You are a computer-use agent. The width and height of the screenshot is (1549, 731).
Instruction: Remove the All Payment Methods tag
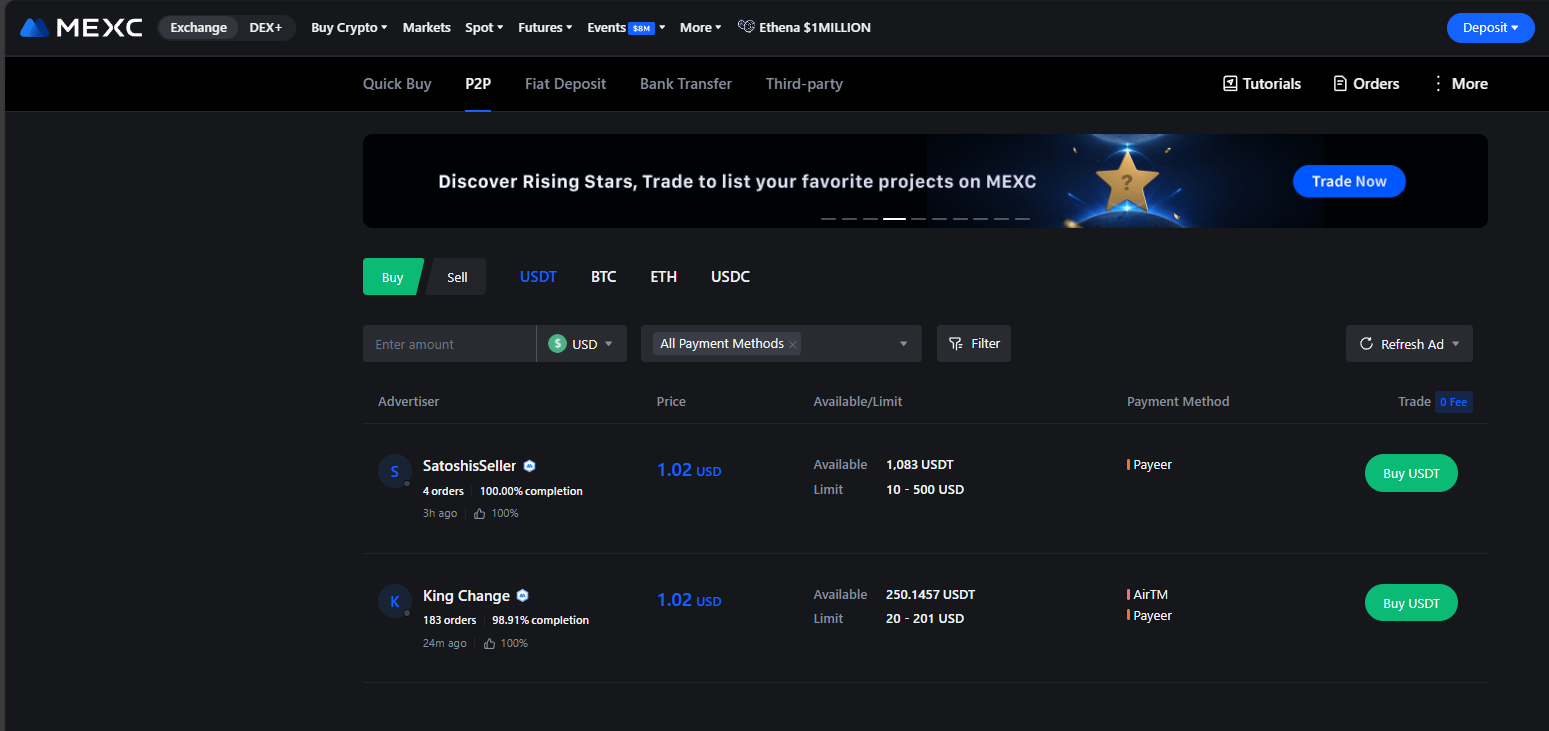pyautogui.click(x=793, y=344)
